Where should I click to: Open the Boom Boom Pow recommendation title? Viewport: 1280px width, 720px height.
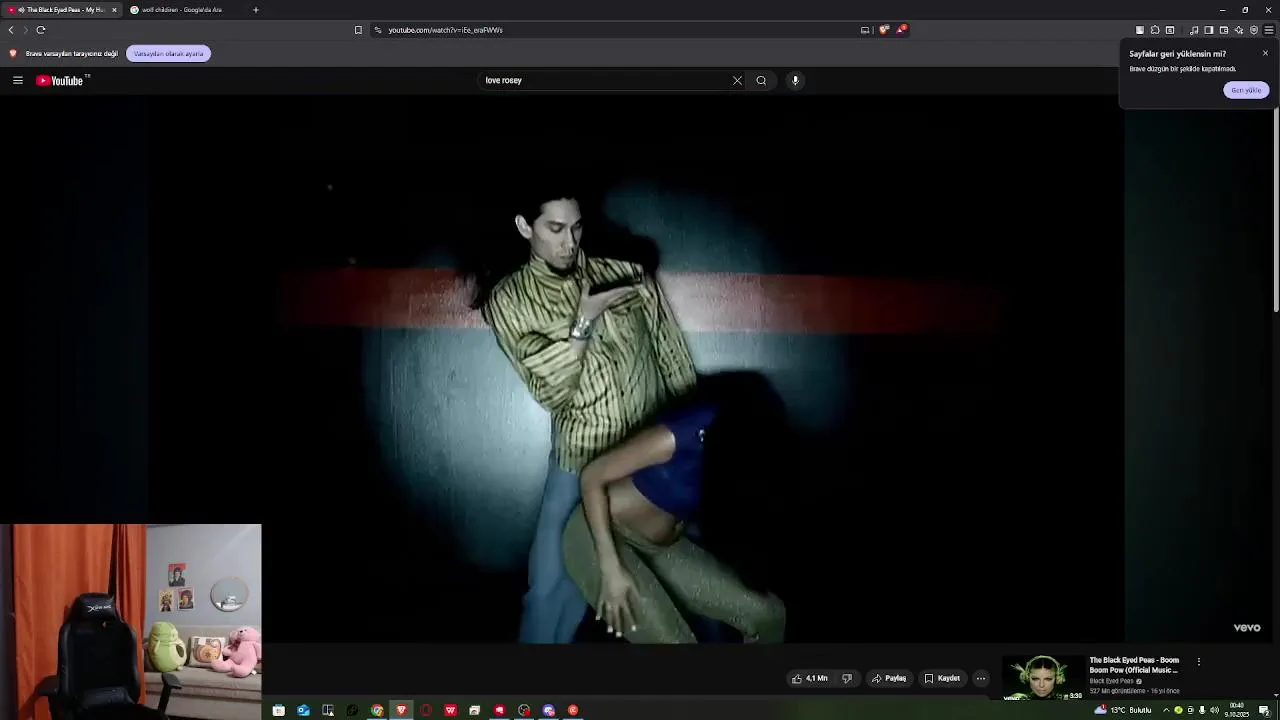click(x=1134, y=665)
